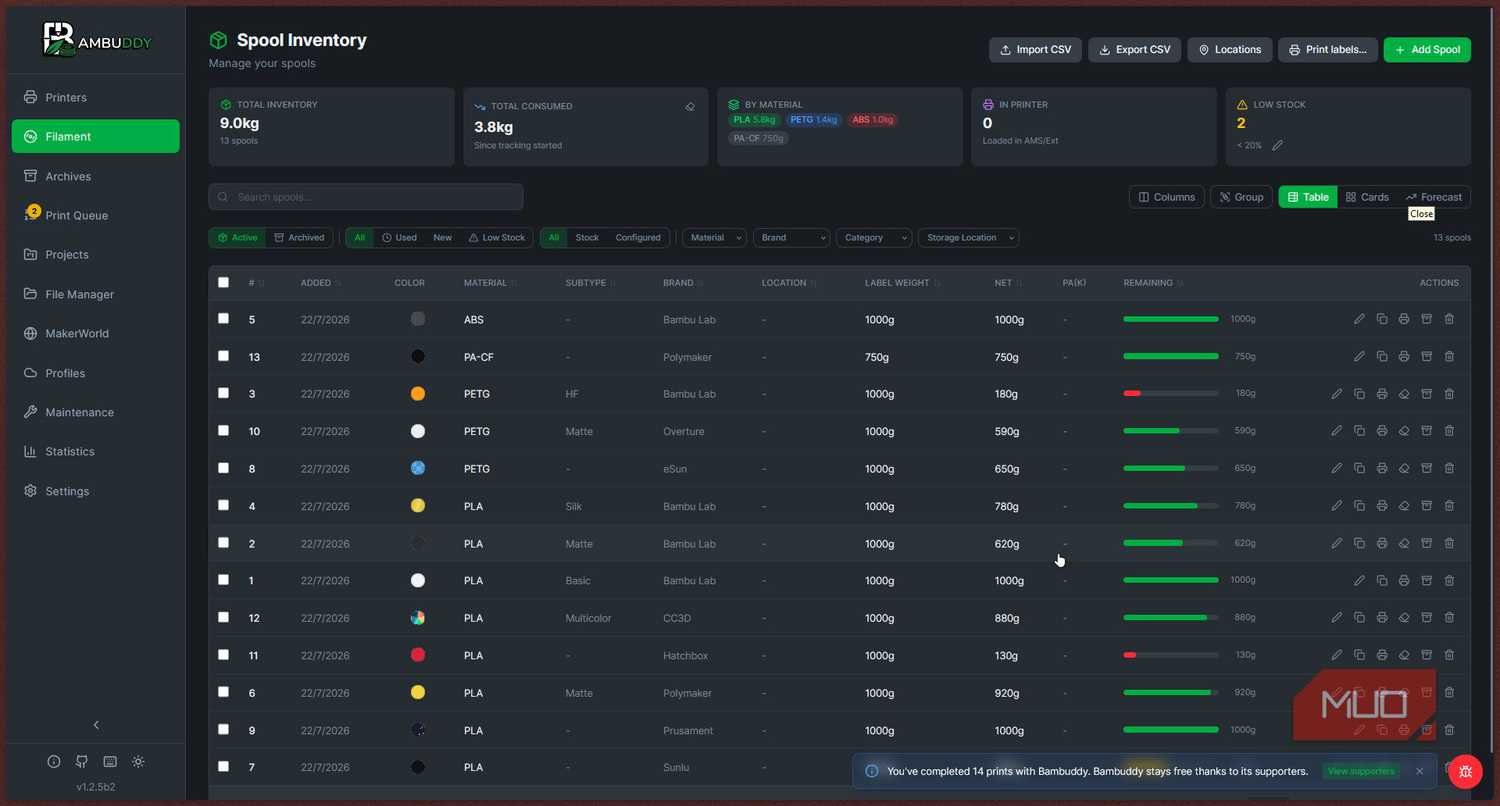Click the orange color swatch of spool 3
Image resolution: width=1500 pixels, height=806 pixels.
pyautogui.click(x=418, y=394)
